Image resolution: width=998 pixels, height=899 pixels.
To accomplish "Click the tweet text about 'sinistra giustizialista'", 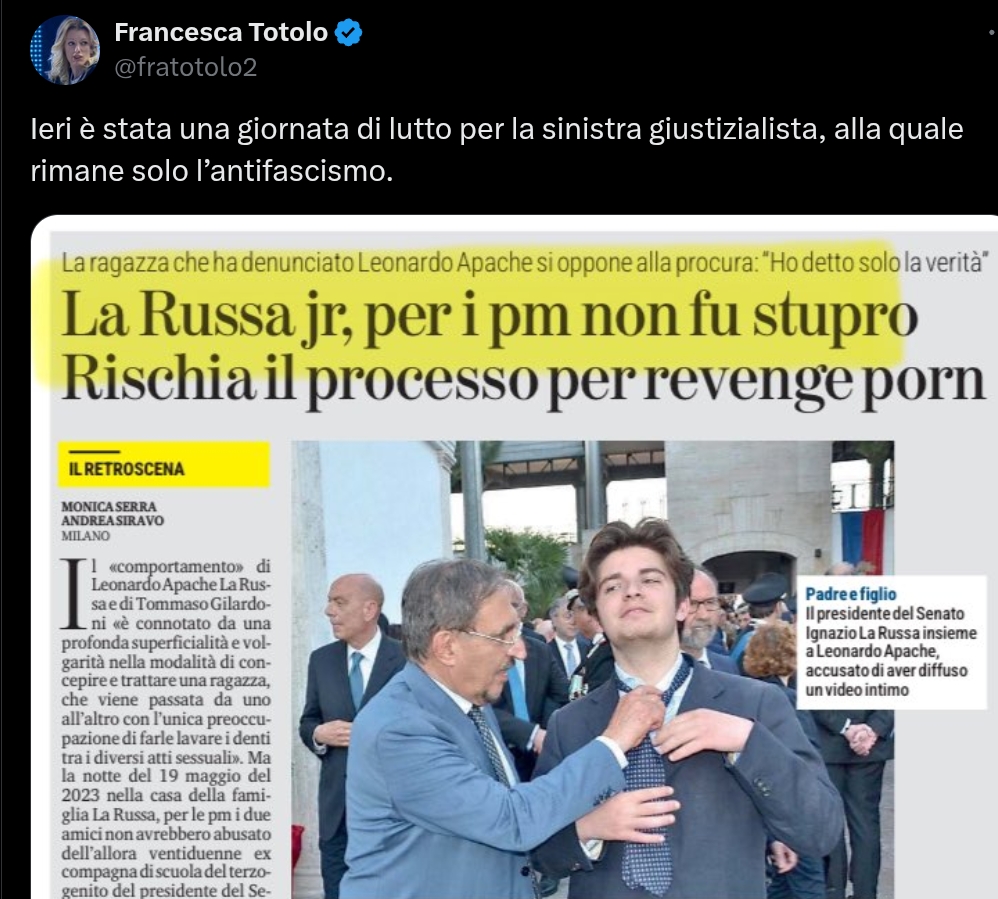I will 496,129.
